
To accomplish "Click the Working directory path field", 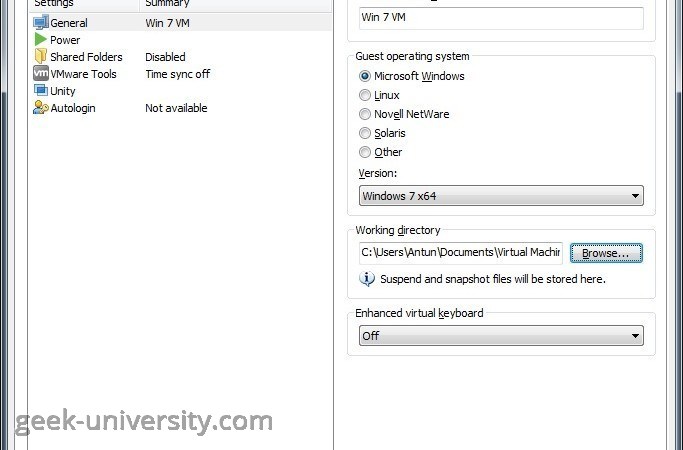I will click(461, 253).
